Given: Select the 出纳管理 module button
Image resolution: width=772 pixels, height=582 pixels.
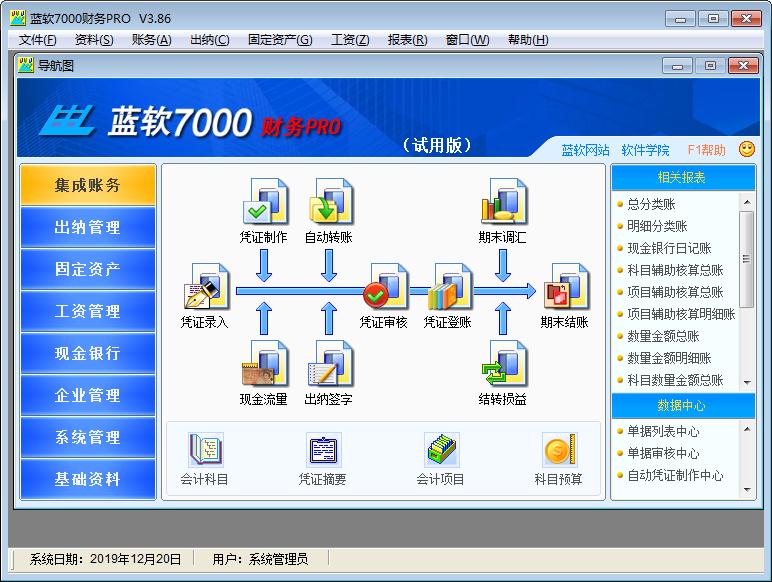Looking at the screenshot, I should 88,227.
